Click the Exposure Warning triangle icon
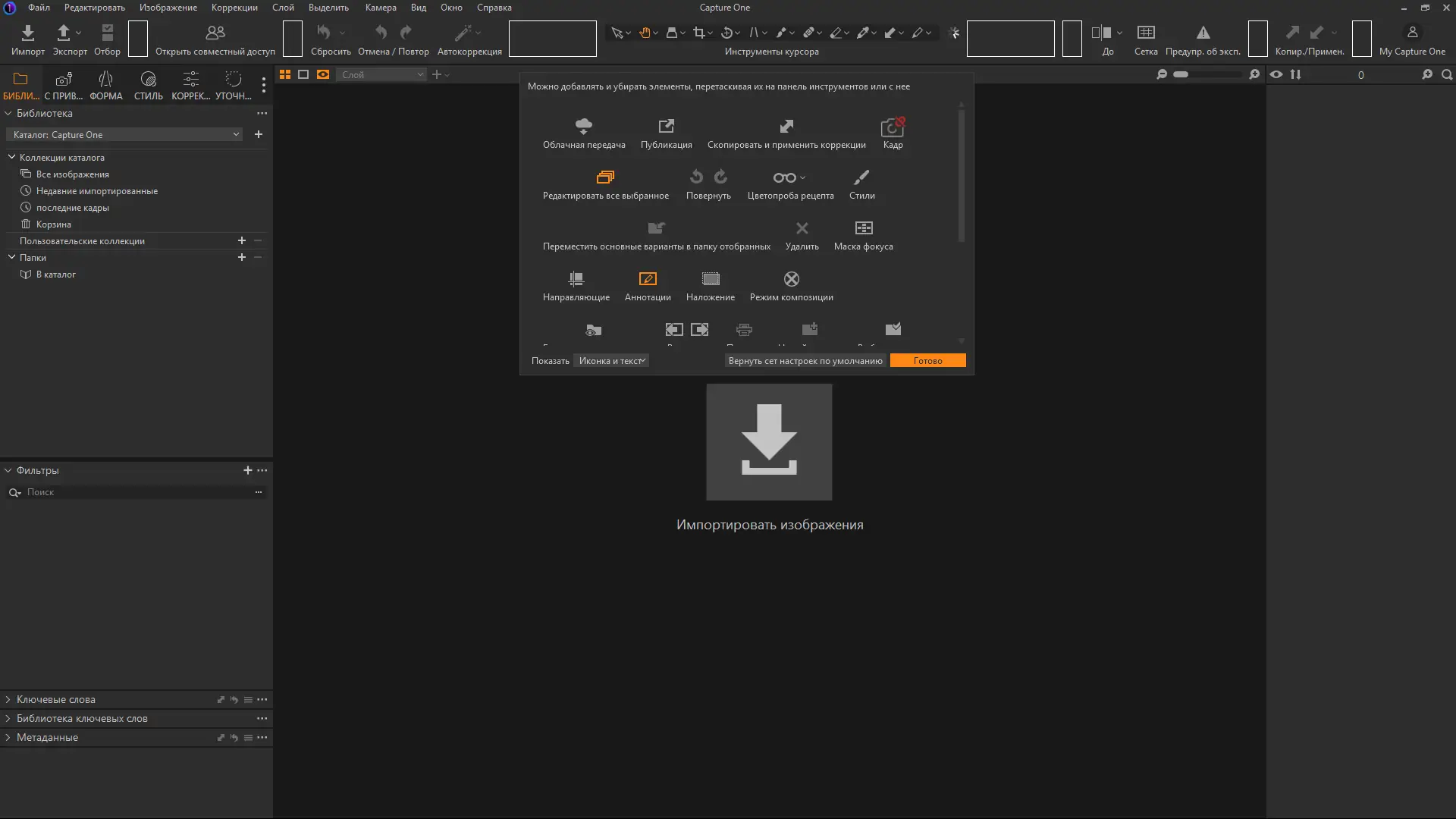1456x819 pixels. (x=1203, y=33)
